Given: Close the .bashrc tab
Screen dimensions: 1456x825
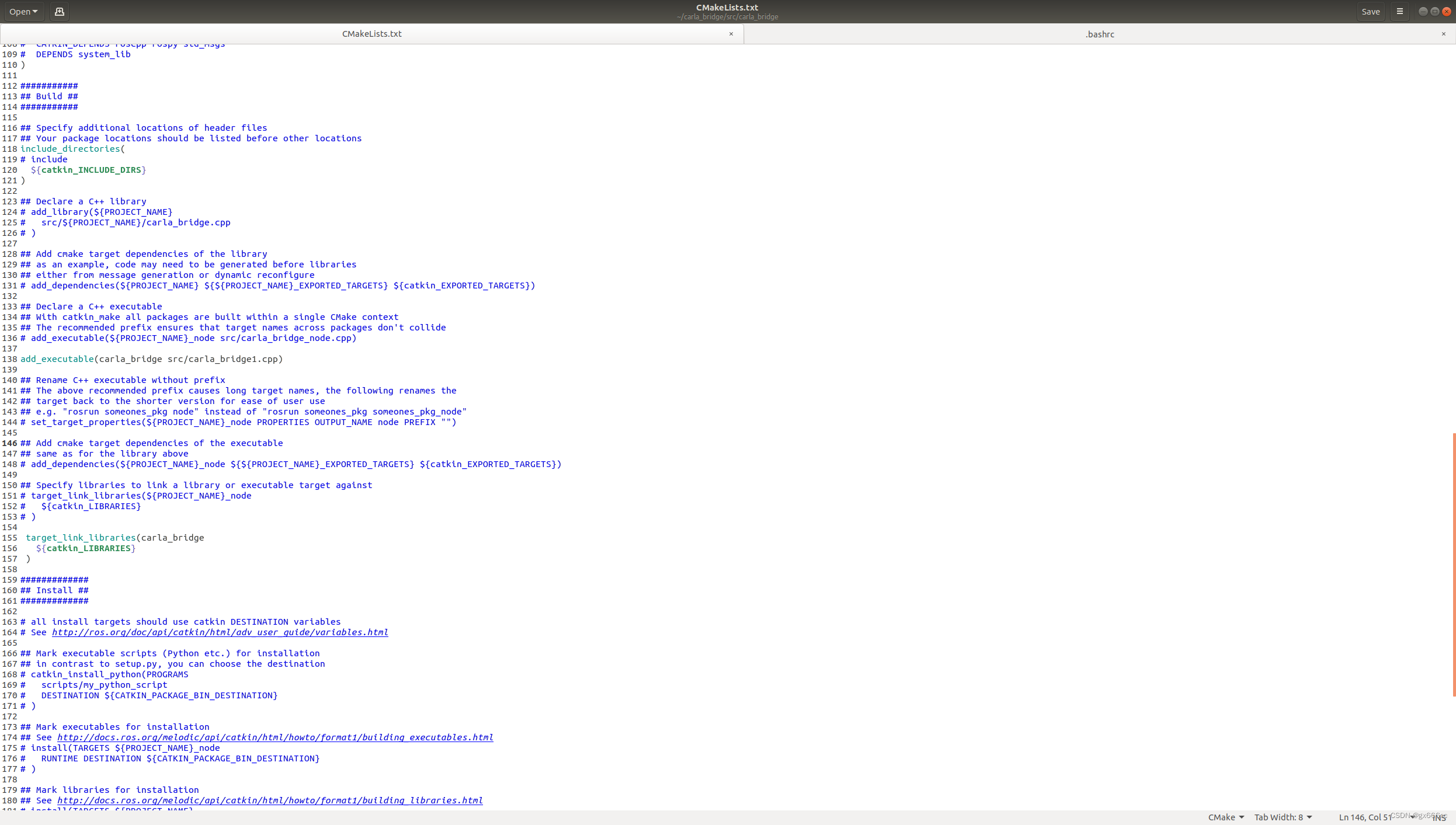Looking at the screenshot, I should (x=1443, y=34).
